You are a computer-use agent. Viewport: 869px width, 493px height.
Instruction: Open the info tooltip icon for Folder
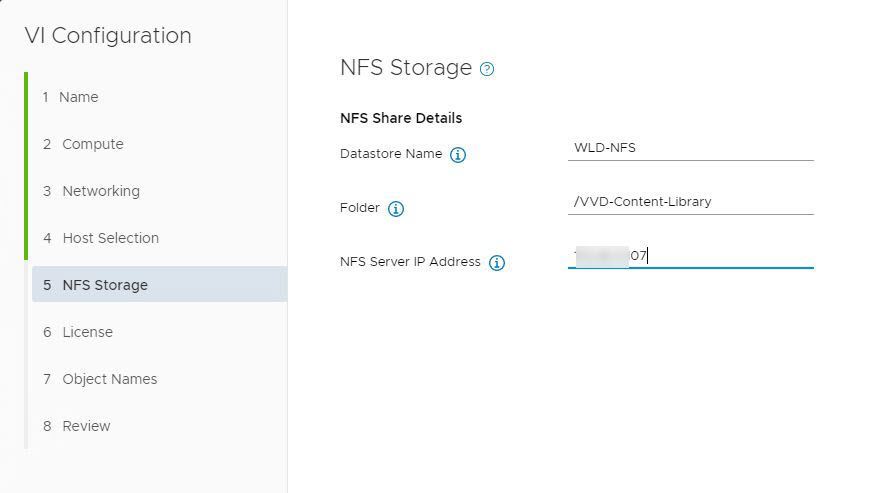coord(396,209)
